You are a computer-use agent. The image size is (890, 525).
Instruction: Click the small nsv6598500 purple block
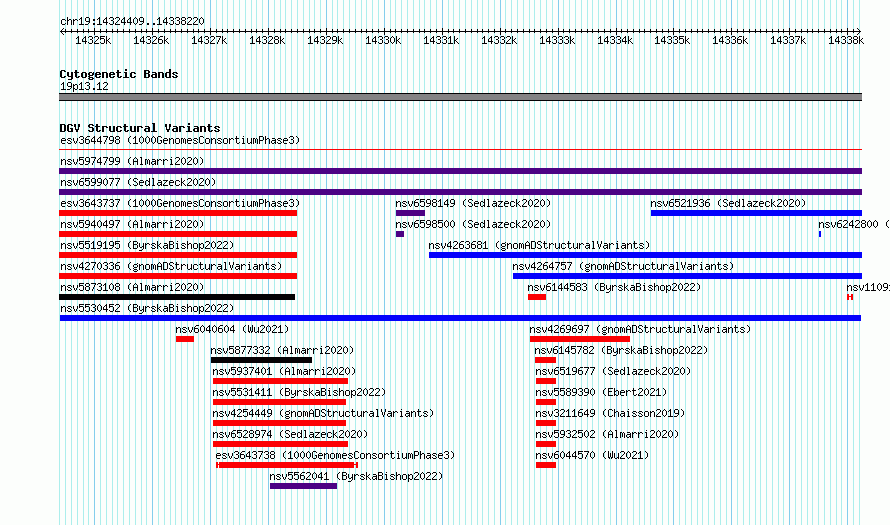coord(400,234)
